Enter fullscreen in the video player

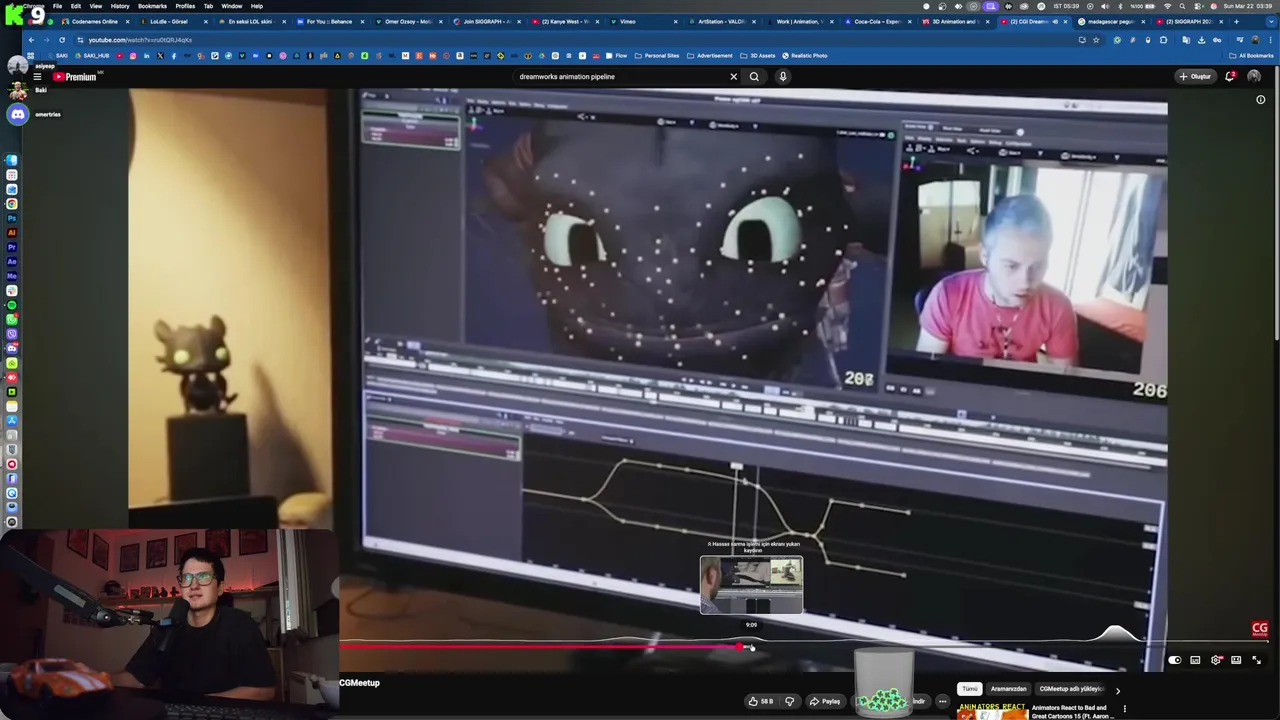(1257, 660)
